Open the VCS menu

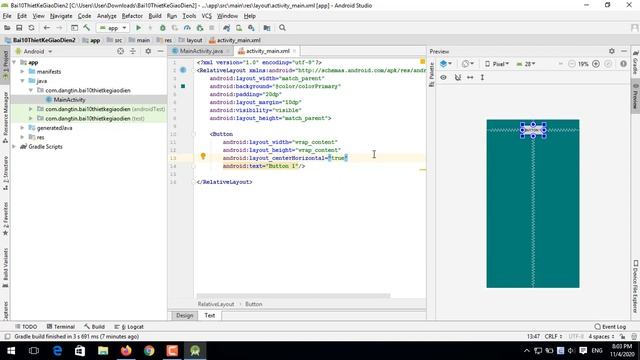coord(207,16)
